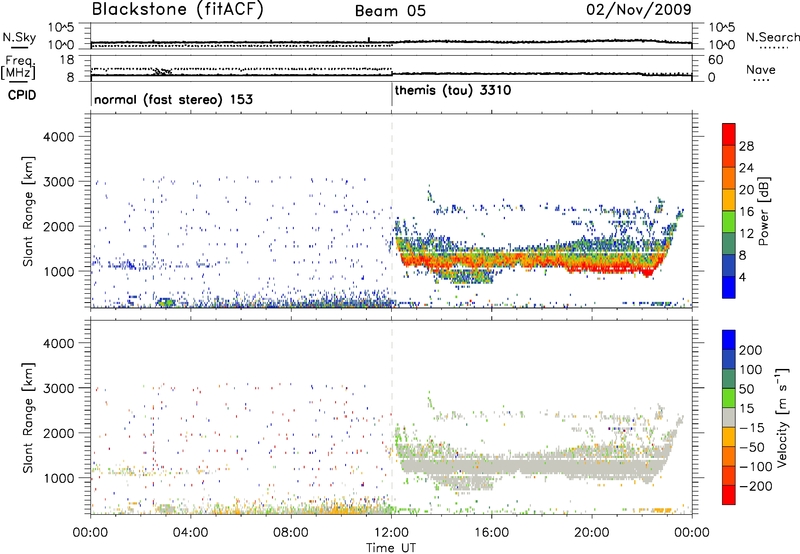Click the date 02/Nov/2009
This screenshot has height=554, width=800.
point(639,9)
